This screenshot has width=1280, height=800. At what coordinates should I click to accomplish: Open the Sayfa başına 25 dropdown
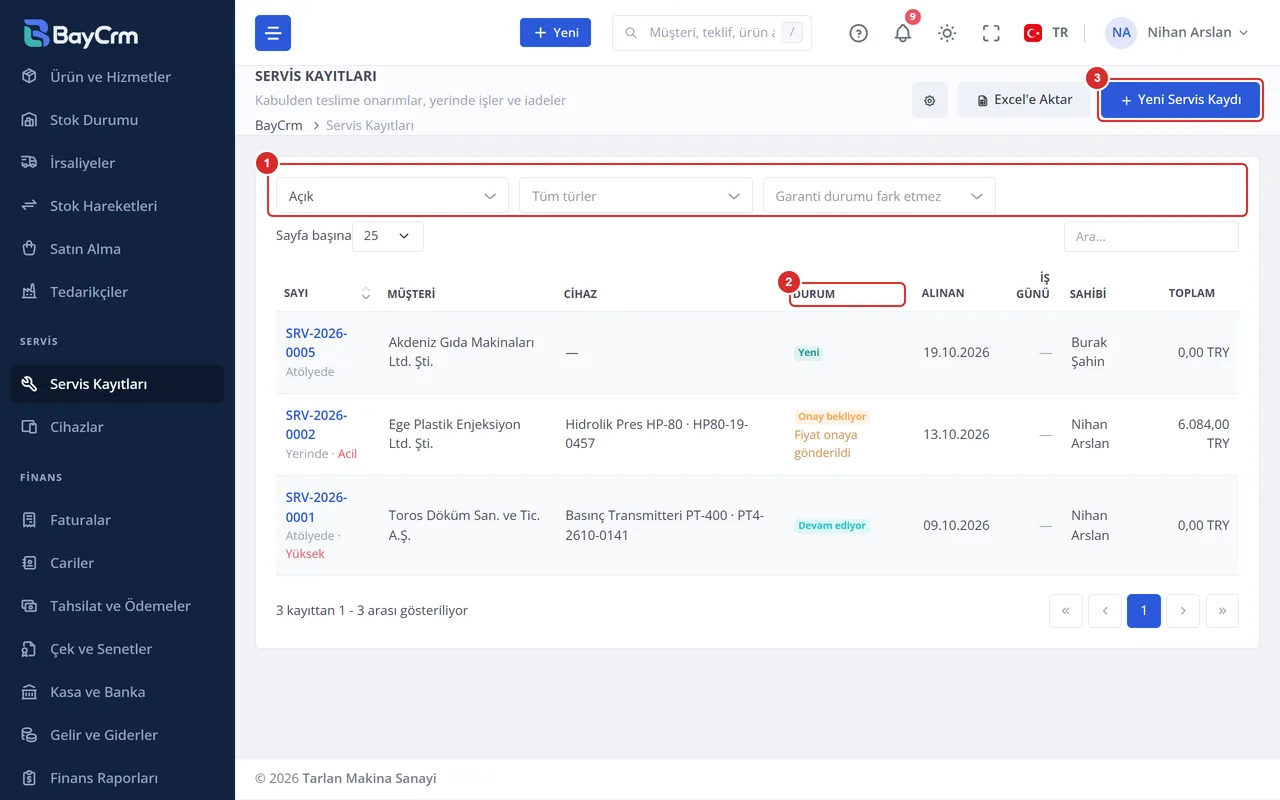[x=388, y=236]
